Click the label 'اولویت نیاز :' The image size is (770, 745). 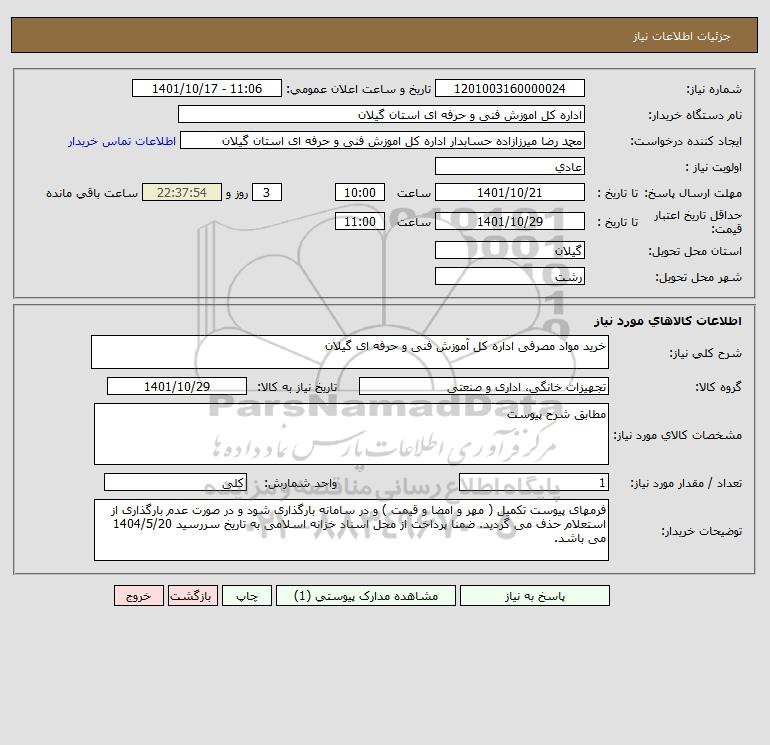[x=714, y=167]
